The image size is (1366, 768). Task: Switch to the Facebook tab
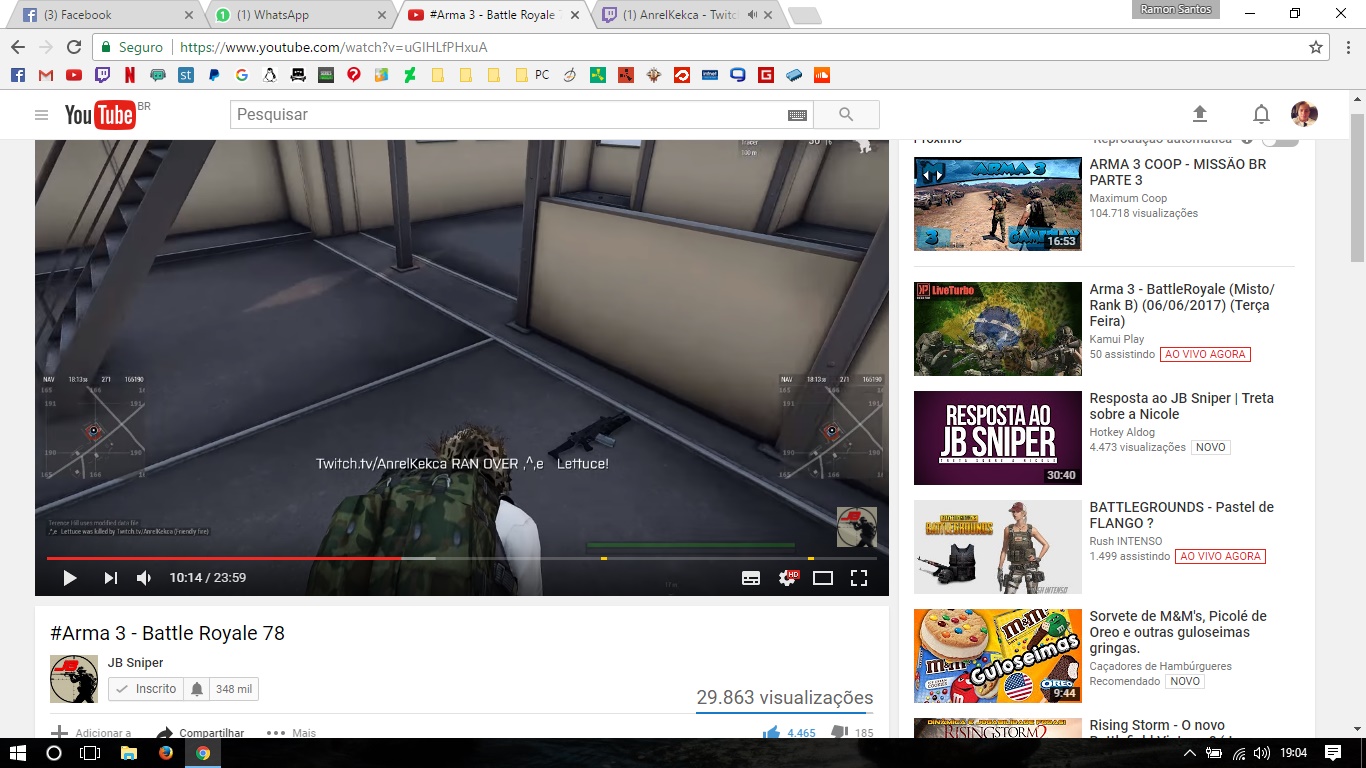click(107, 15)
